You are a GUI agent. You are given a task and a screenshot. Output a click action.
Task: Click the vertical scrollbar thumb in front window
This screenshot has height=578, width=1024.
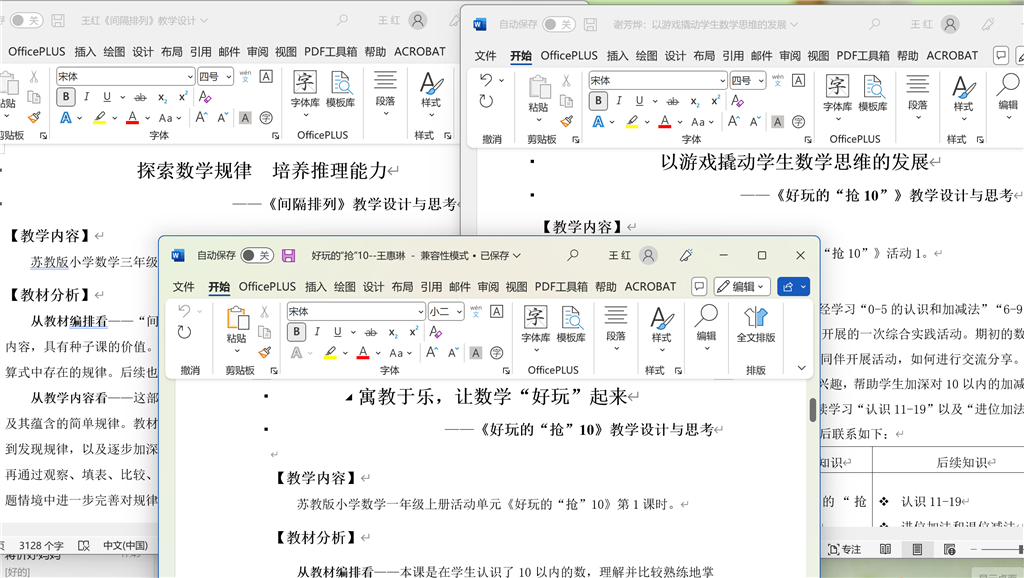coord(813,410)
